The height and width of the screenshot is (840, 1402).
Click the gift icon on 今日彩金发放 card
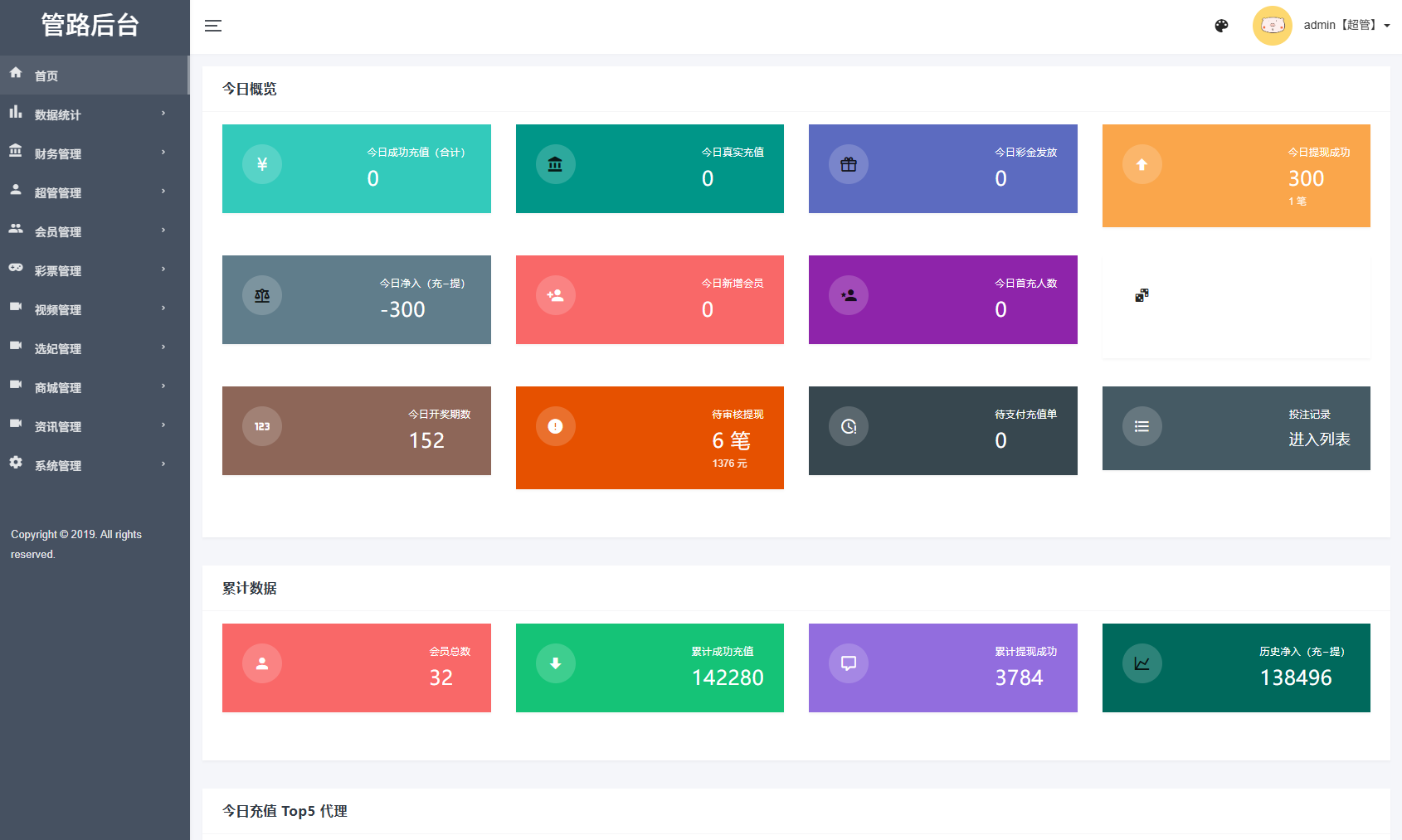848,164
